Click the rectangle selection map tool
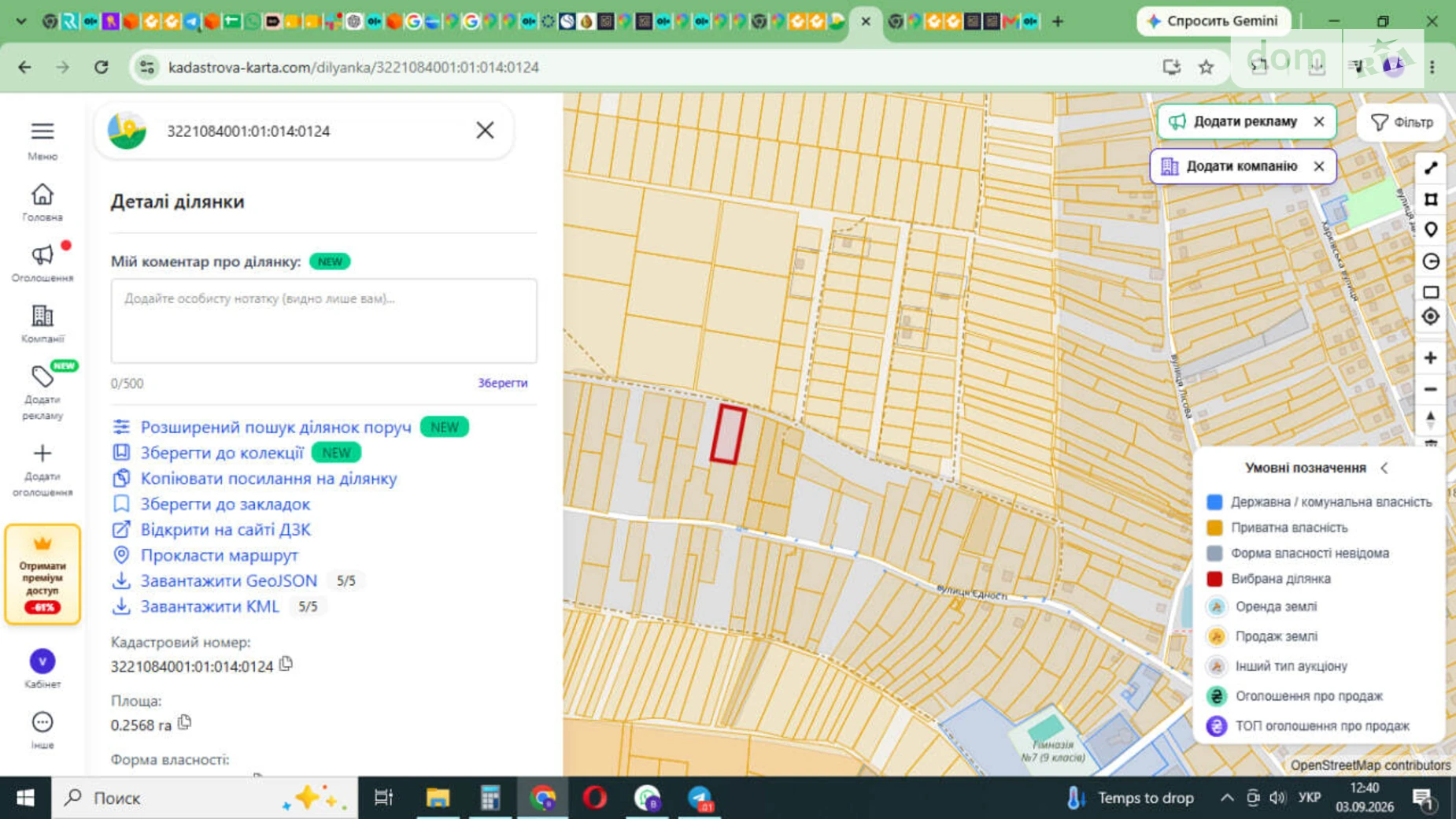The height and width of the screenshot is (819, 1456). [1431, 292]
